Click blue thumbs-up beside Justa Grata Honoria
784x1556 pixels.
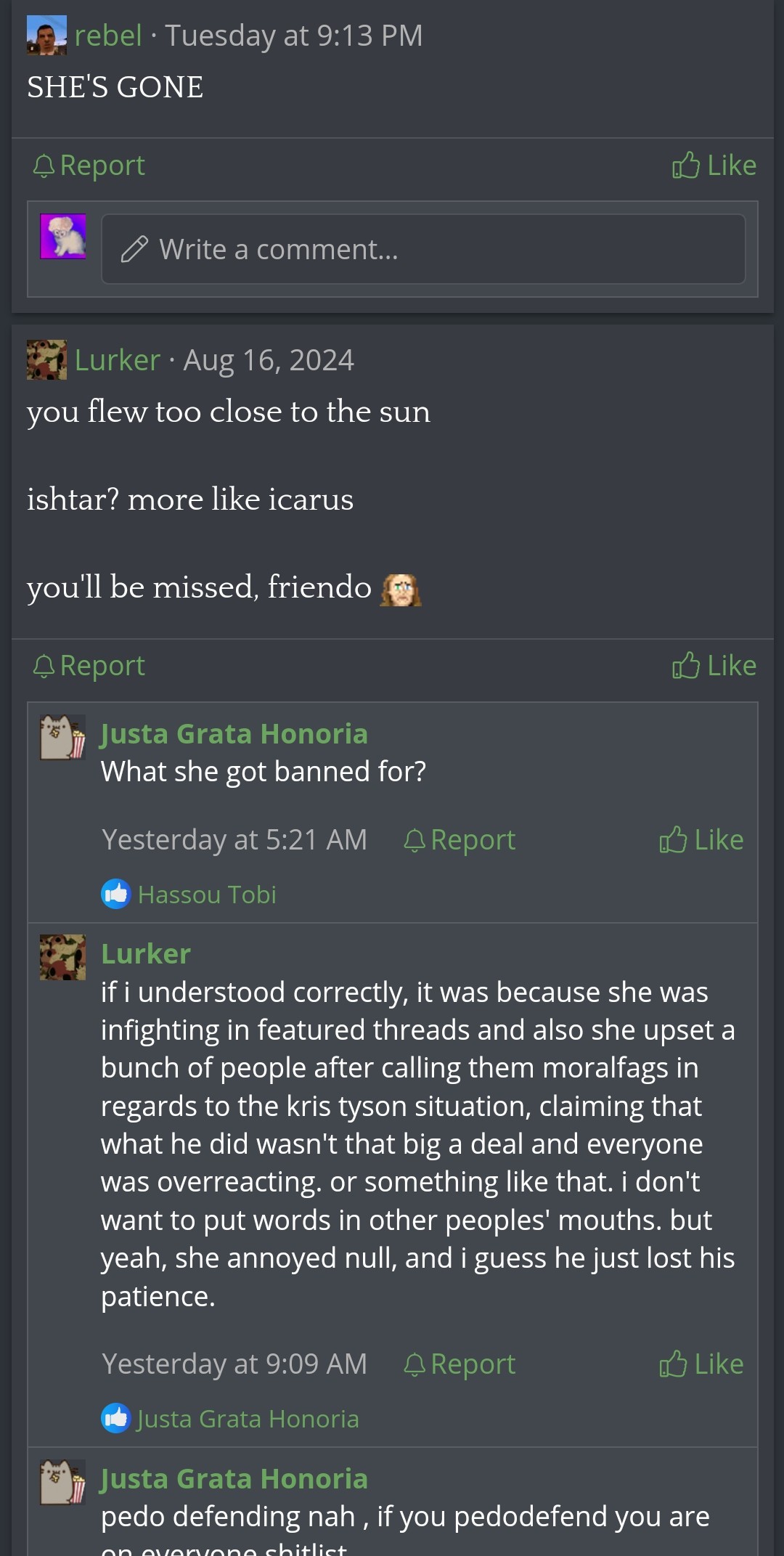(x=115, y=1418)
